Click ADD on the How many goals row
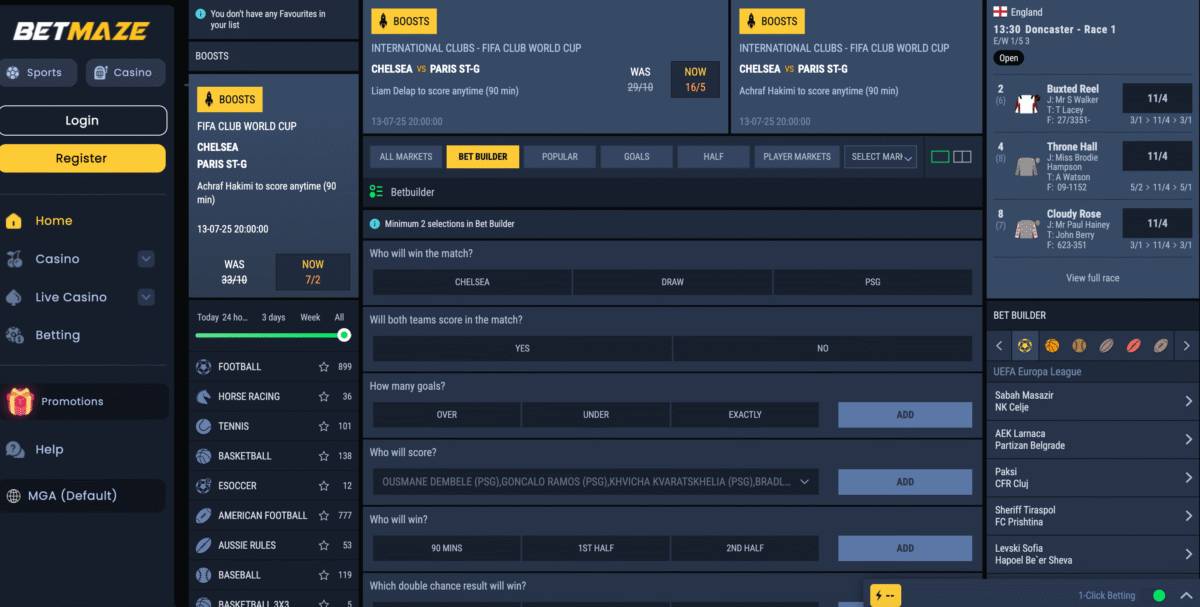This screenshot has height=607, width=1200. point(905,415)
